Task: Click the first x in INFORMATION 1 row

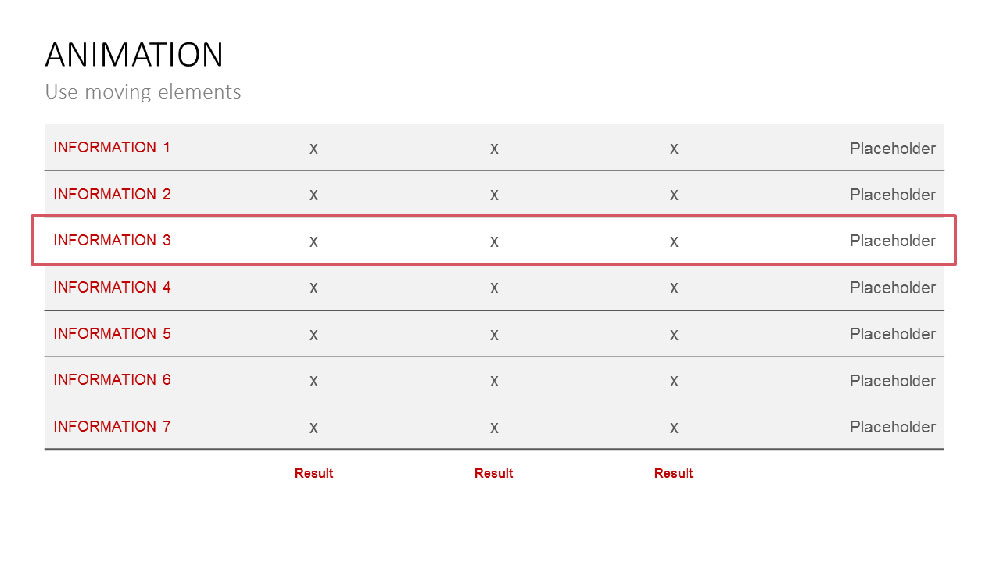Action: (313, 149)
